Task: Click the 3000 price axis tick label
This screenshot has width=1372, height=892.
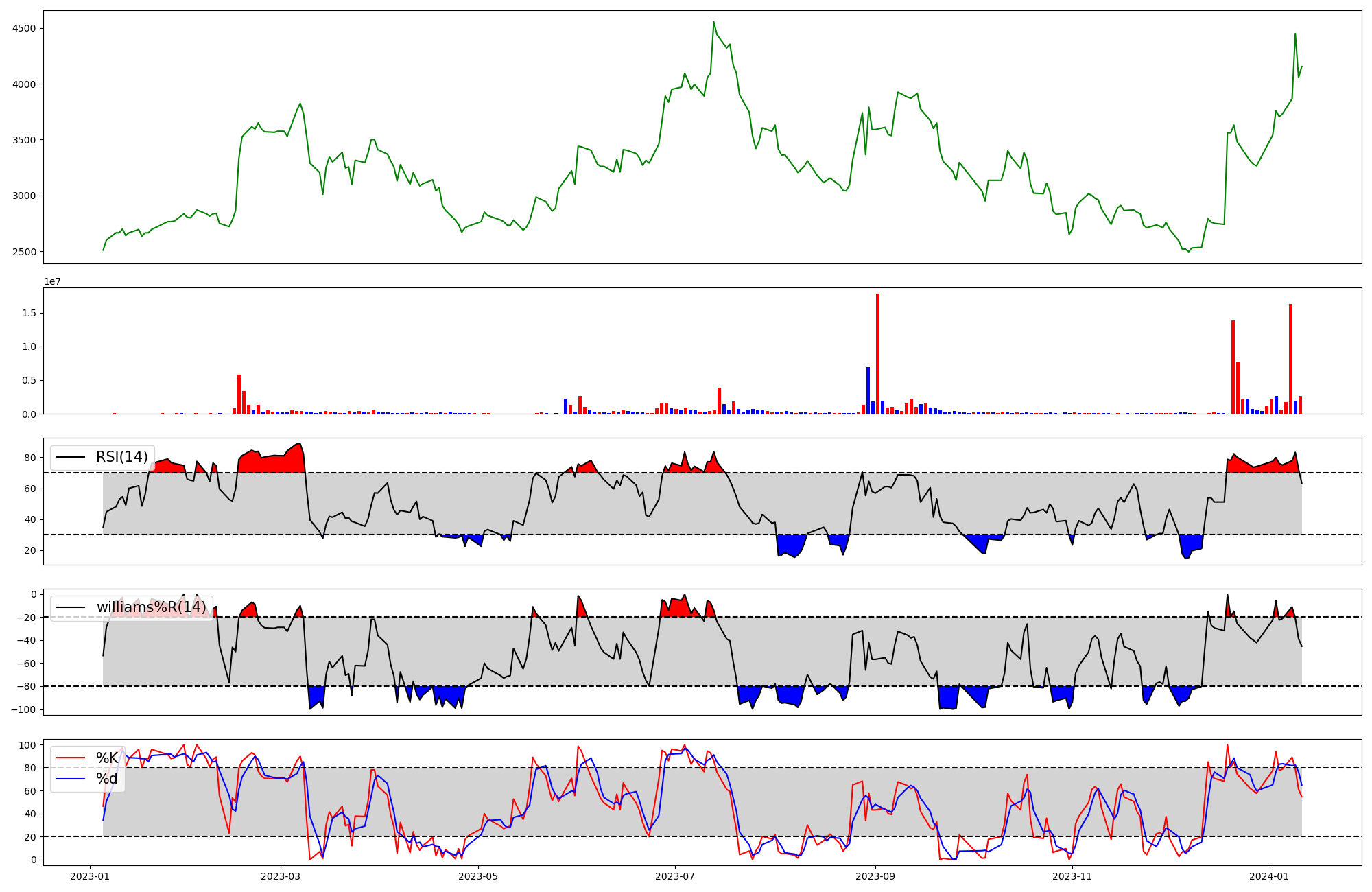Action: (25, 196)
